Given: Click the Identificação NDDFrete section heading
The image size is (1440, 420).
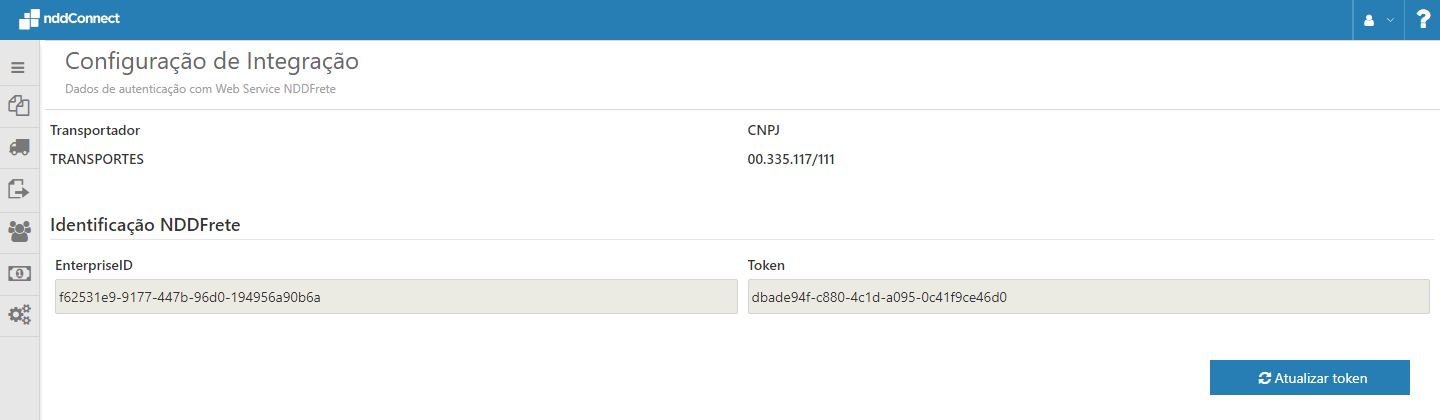Looking at the screenshot, I should [145, 224].
